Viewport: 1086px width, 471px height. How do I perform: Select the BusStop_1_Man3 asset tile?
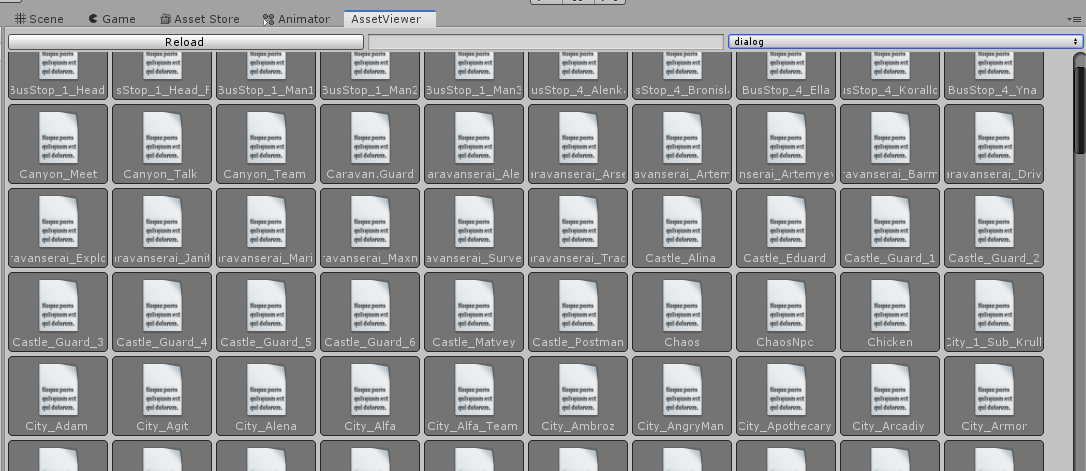[474, 75]
